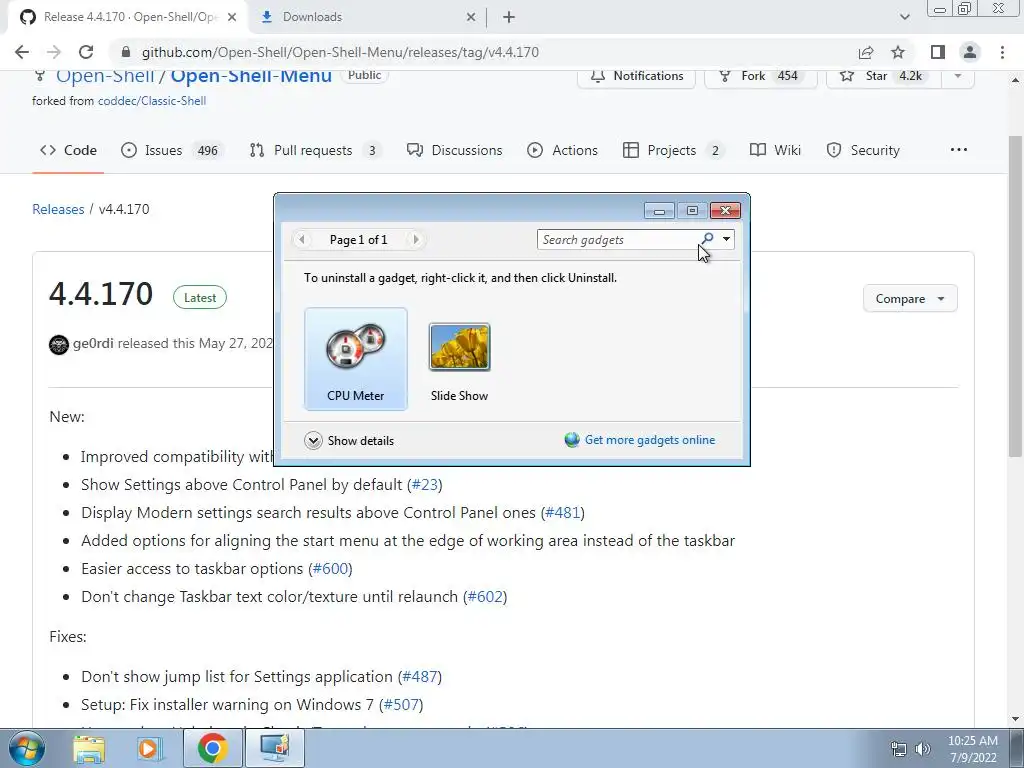Click the search magnifier icon in gadgets window

708,239
